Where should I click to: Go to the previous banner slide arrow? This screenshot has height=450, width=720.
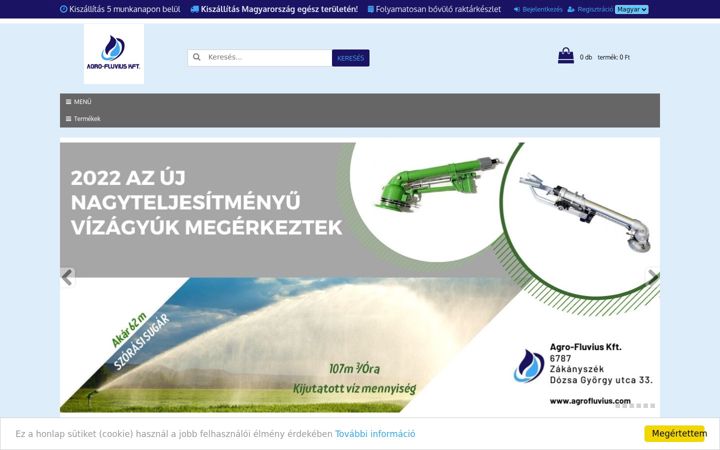coord(67,277)
